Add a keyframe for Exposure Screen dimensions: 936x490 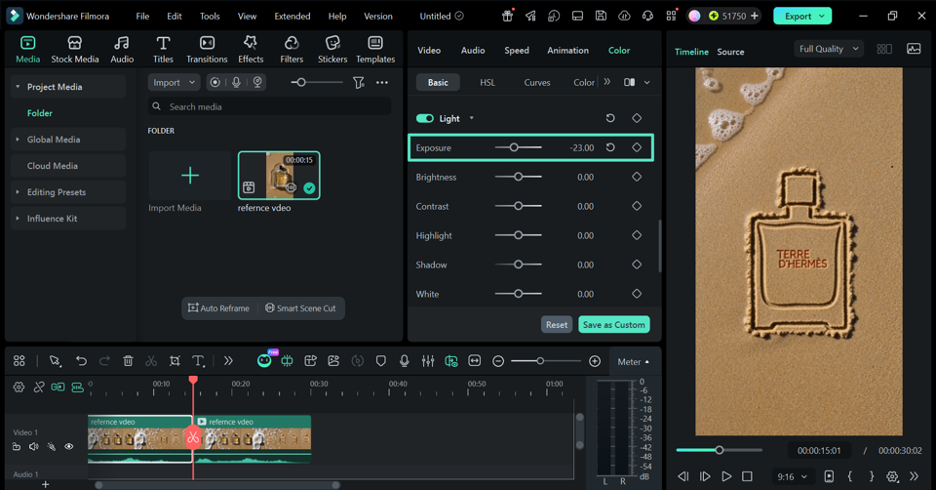[637, 147]
